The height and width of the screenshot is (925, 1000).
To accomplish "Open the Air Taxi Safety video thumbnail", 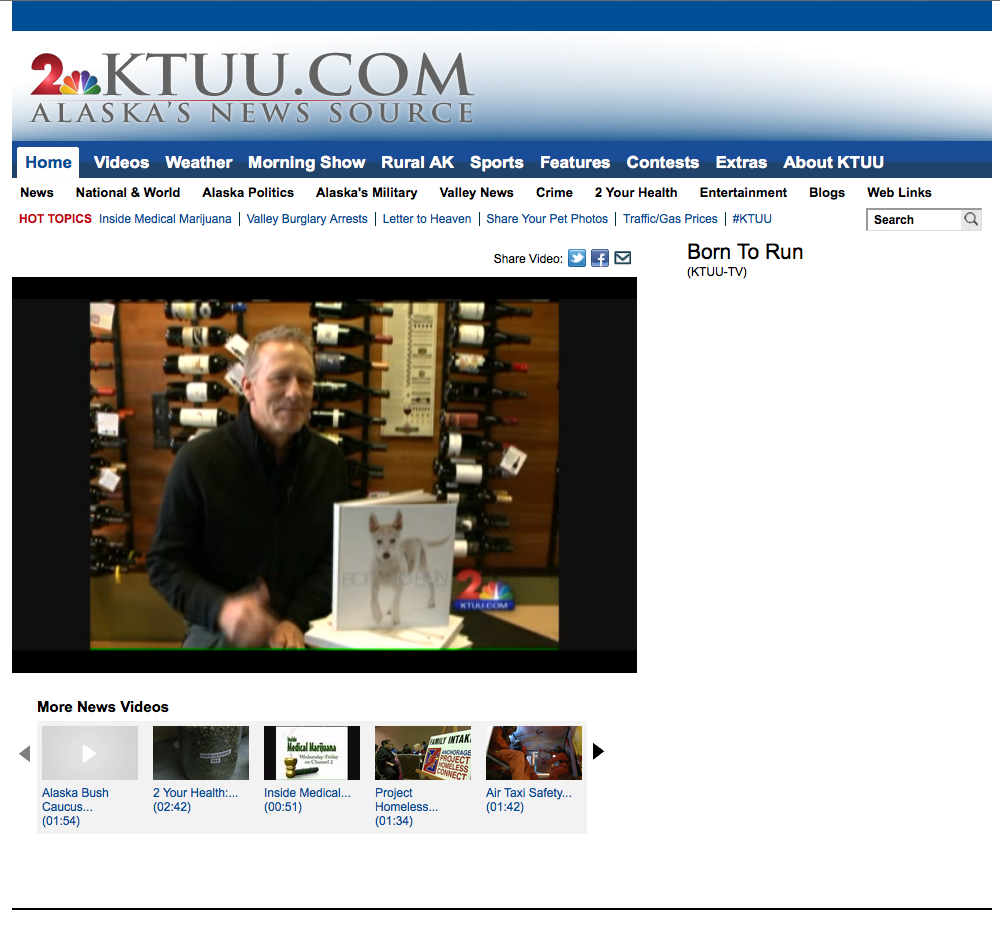I will (x=534, y=753).
